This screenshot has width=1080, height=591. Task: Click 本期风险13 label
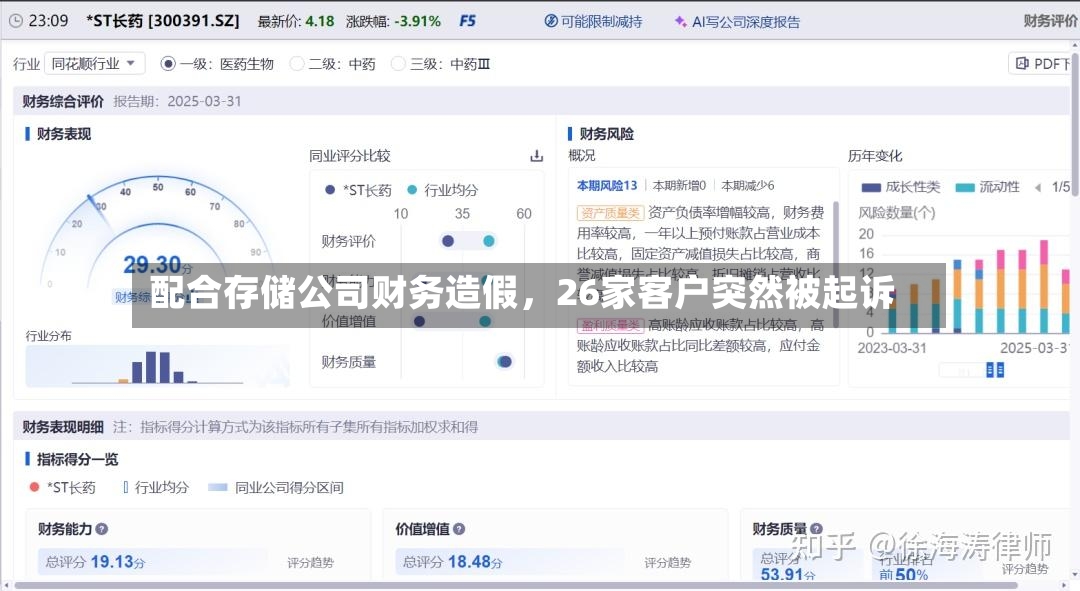click(x=607, y=185)
